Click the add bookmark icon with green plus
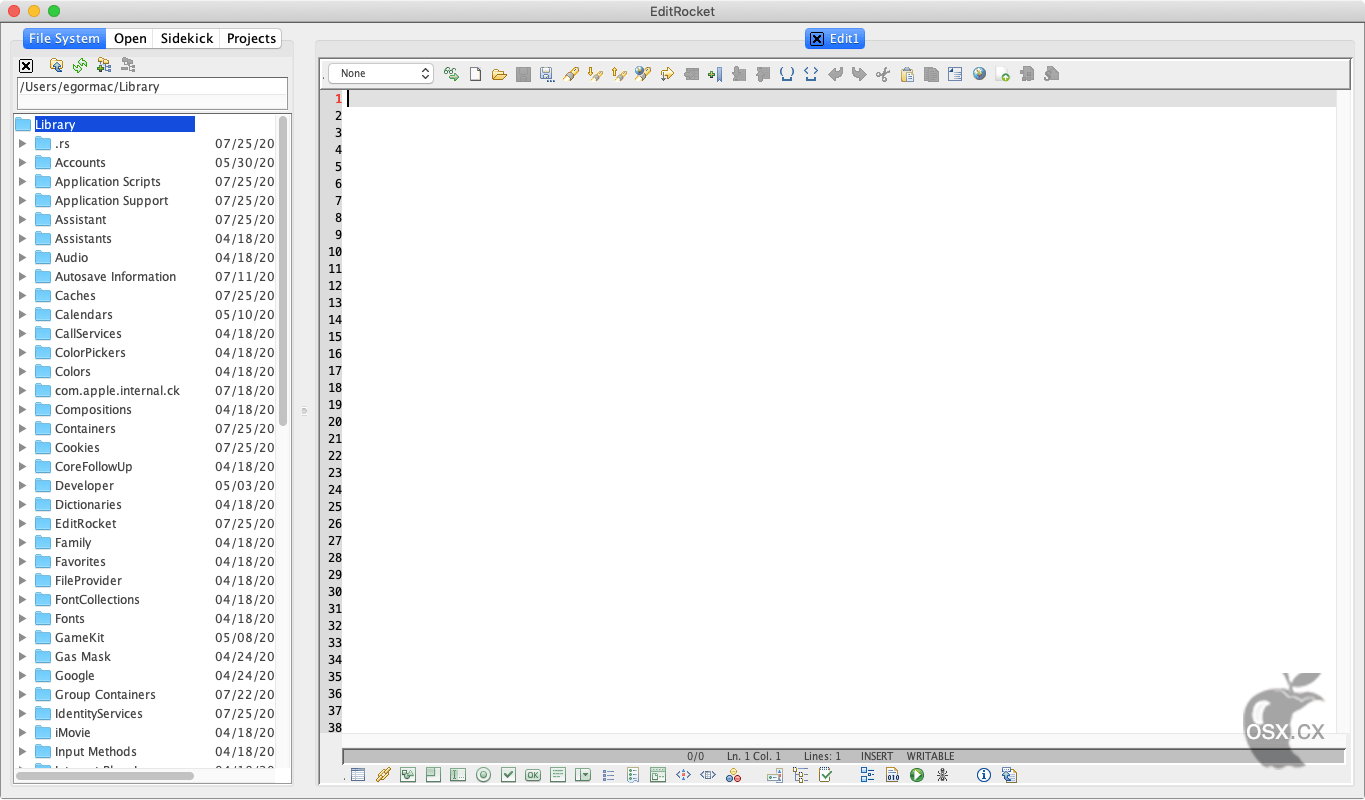 tap(715, 74)
